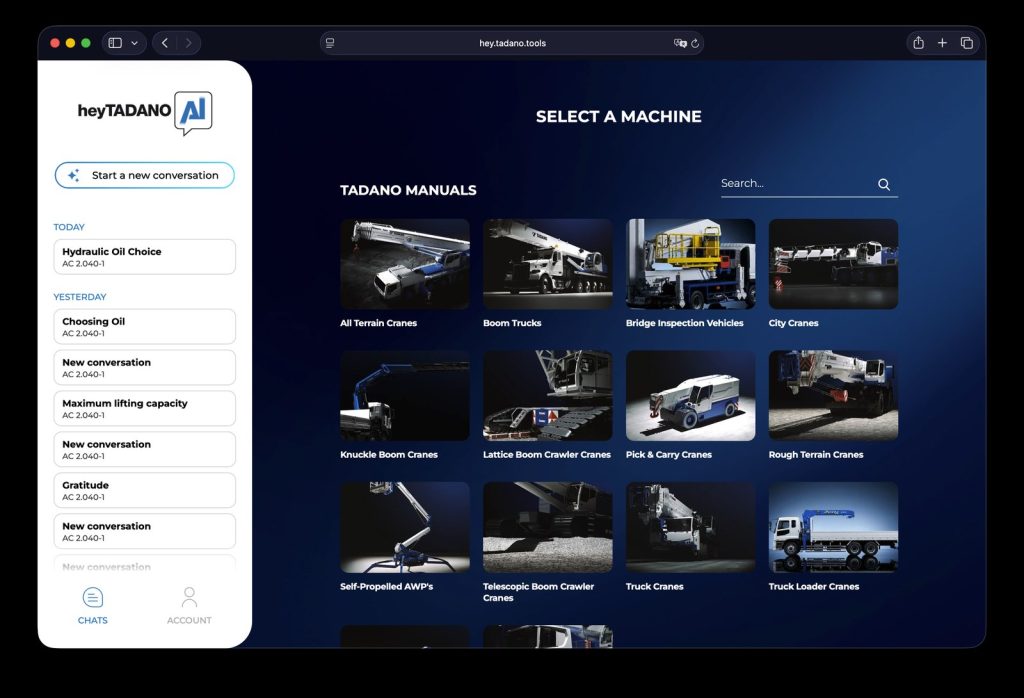1024x698 pixels.
Task: Toggle the Safari sidebar icon
Action: (x=115, y=43)
